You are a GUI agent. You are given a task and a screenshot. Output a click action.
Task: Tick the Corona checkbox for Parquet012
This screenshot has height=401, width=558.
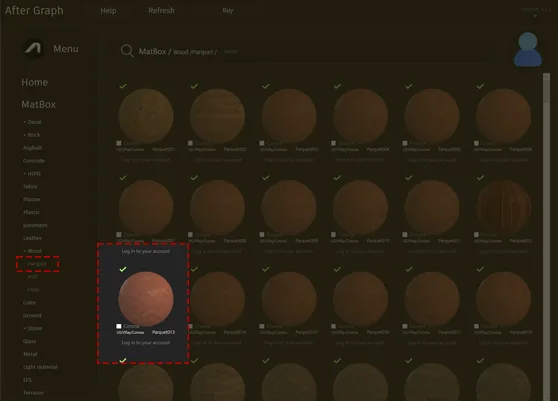click(x=477, y=234)
